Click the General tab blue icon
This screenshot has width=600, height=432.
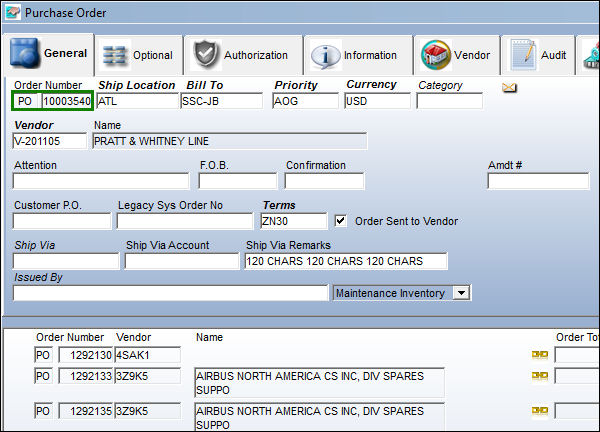coord(25,53)
